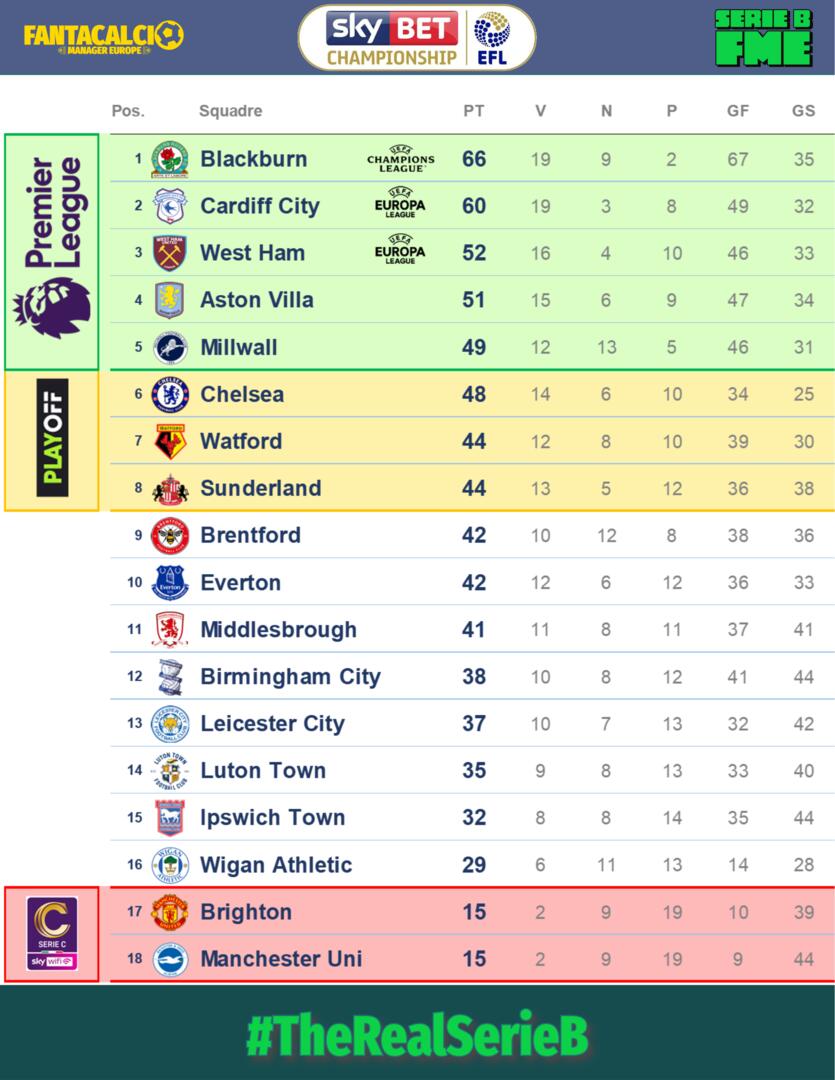Open the Aston Villa team name
This screenshot has height=1080, width=835.
[x=256, y=300]
